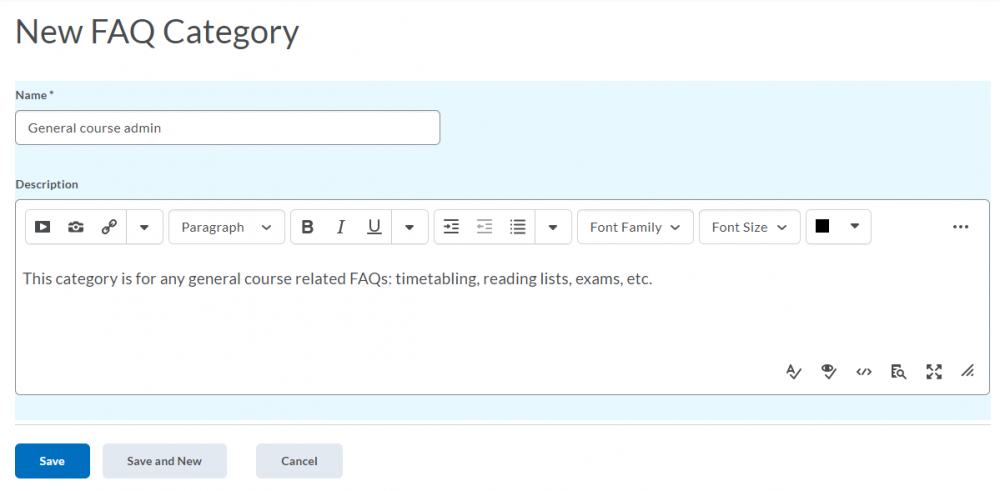Screen dimensions: 1000x491
Task: Run the spellcheck icon
Action: click(x=793, y=372)
